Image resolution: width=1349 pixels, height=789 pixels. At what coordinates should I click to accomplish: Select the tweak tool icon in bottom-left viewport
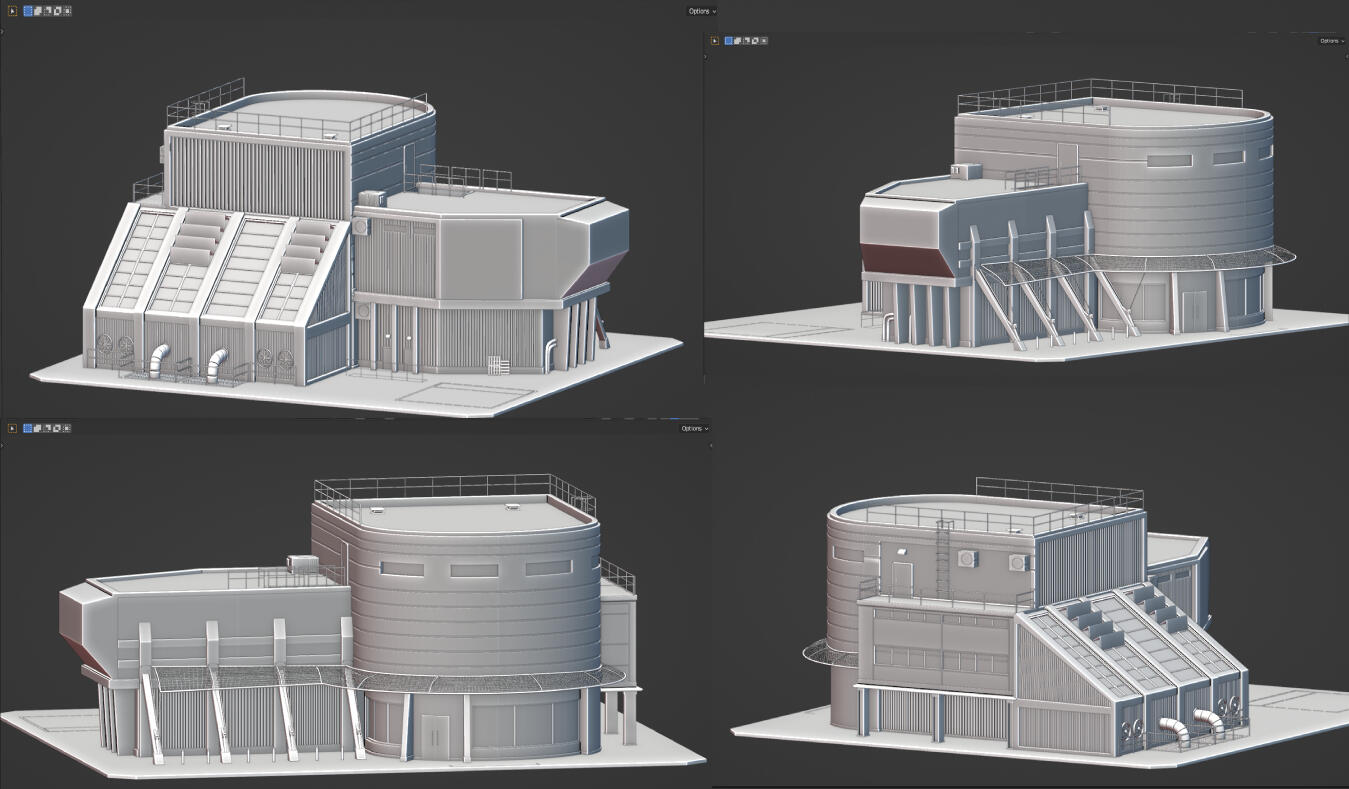click(x=13, y=428)
